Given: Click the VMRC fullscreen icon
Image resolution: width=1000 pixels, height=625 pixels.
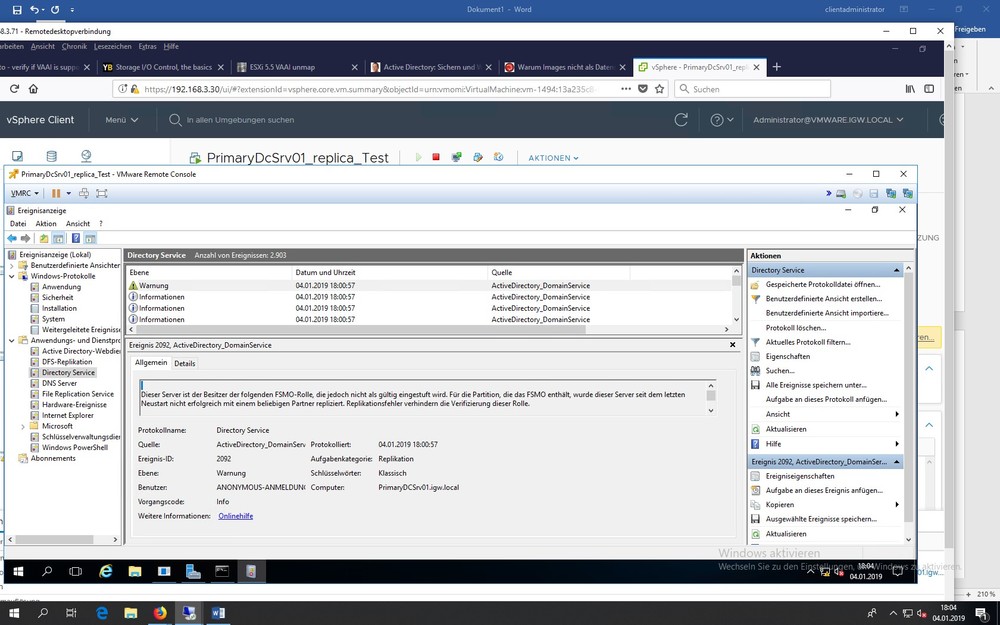Looking at the screenshot, I should pos(100,193).
